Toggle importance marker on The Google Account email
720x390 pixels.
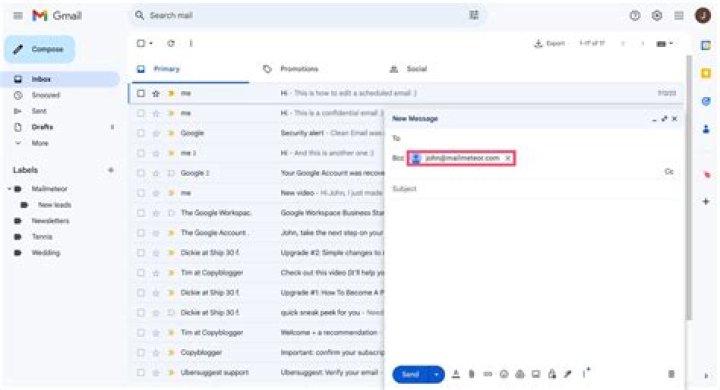171,233
